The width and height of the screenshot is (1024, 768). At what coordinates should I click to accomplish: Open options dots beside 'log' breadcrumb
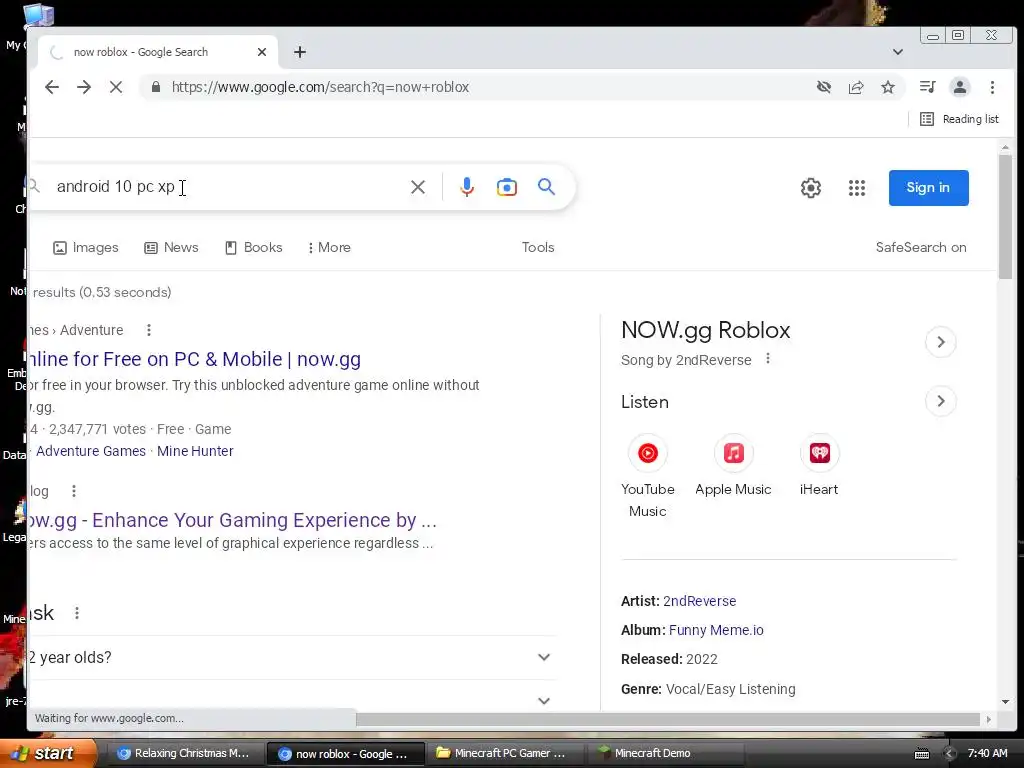[x=74, y=491]
